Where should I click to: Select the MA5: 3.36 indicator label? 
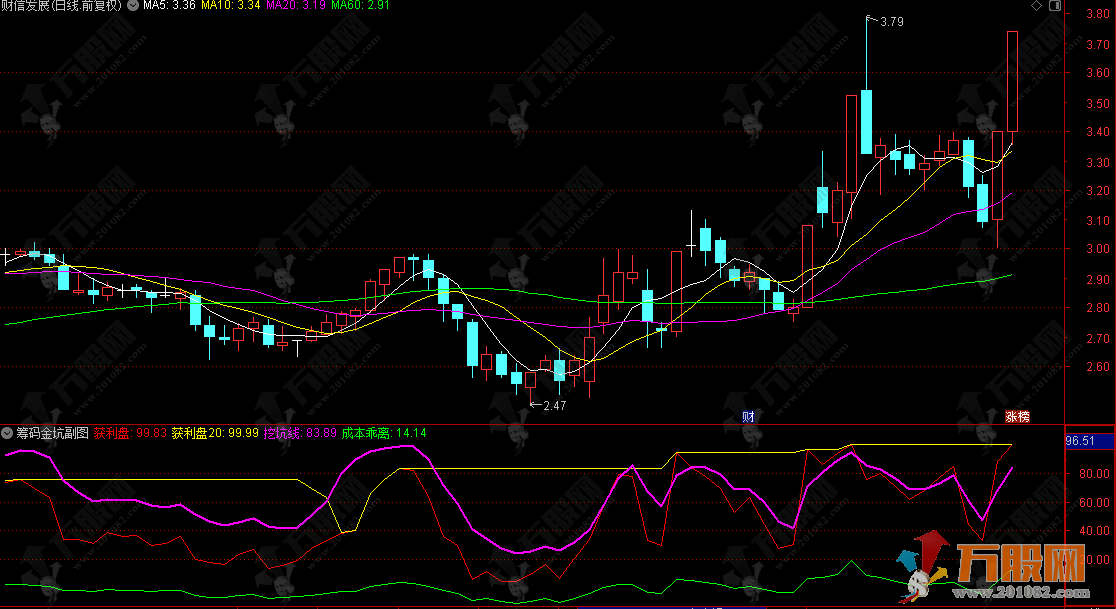click(x=169, y=6)
